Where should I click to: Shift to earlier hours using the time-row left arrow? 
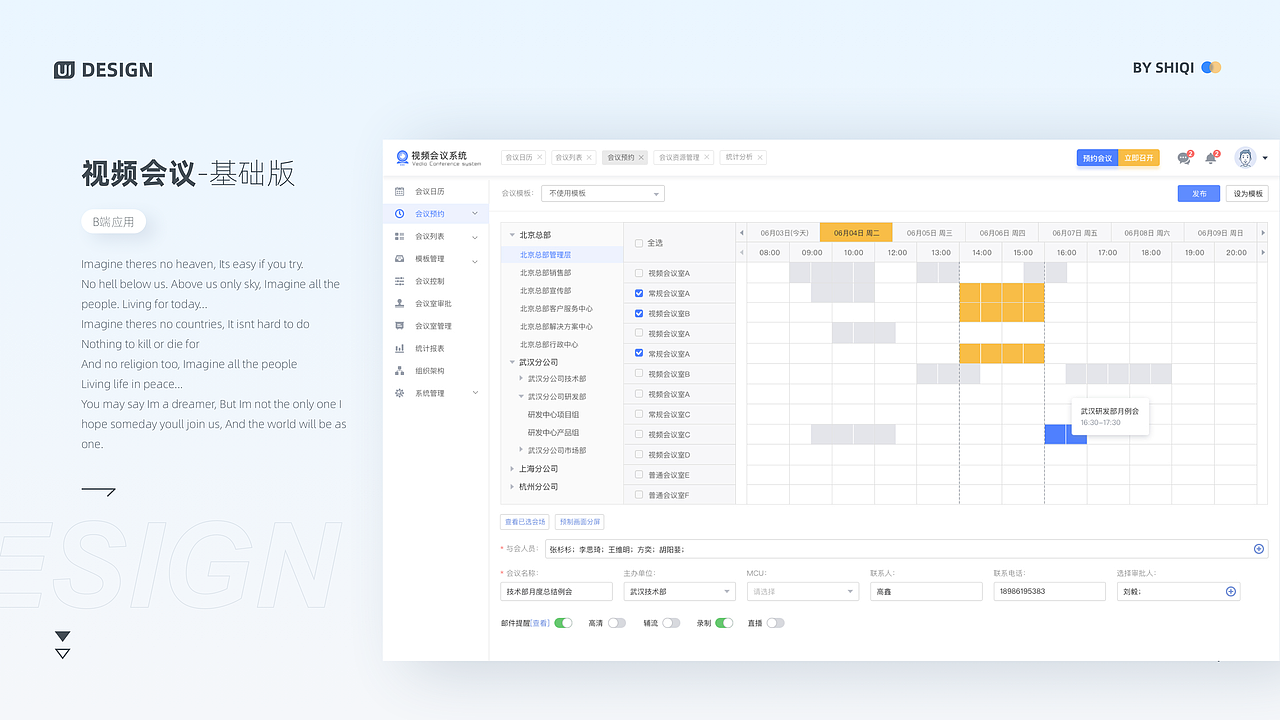pyautogui.click(x=741, y=252)
